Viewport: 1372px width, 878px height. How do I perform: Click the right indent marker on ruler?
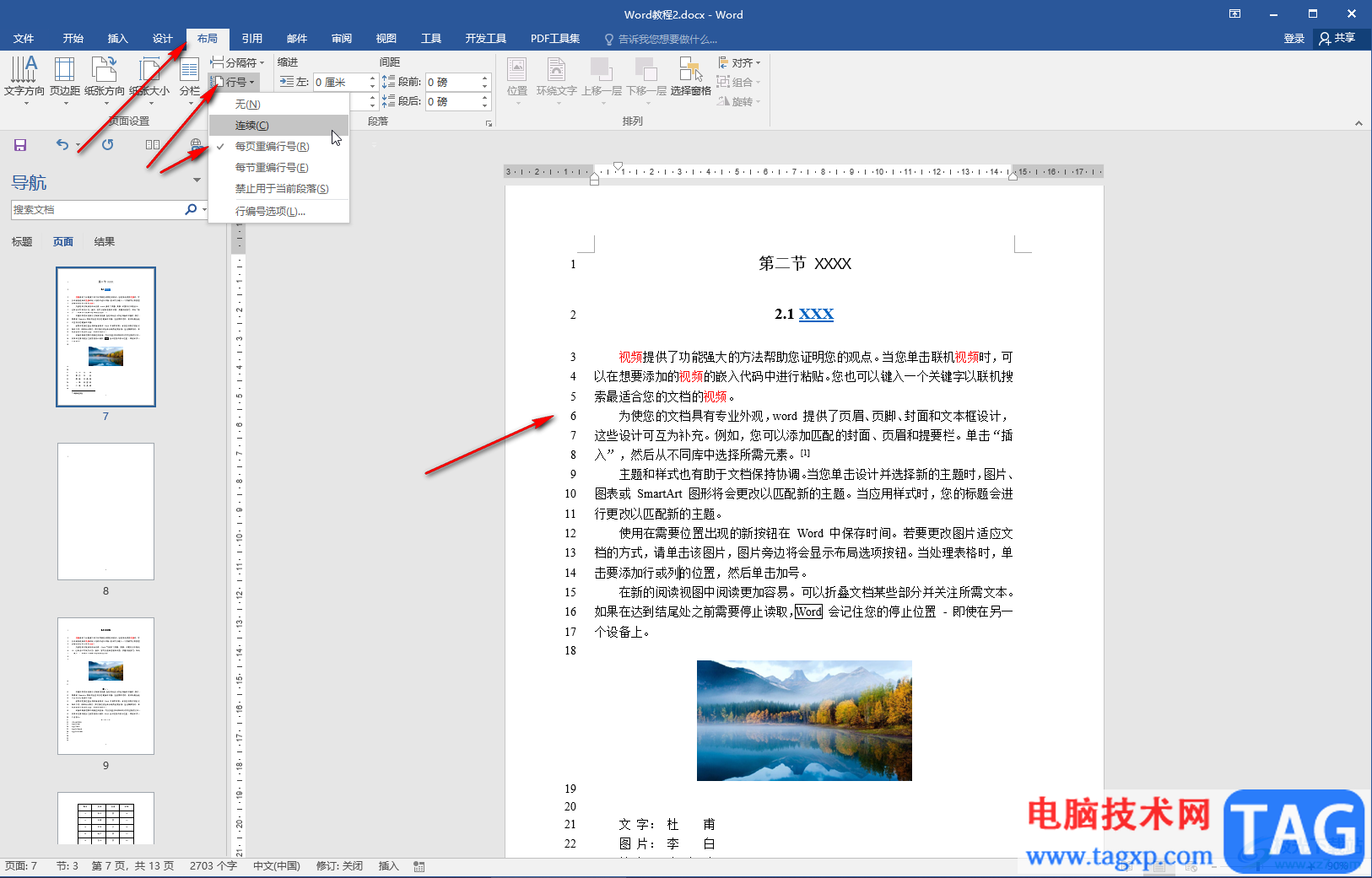click(1013, 176)
